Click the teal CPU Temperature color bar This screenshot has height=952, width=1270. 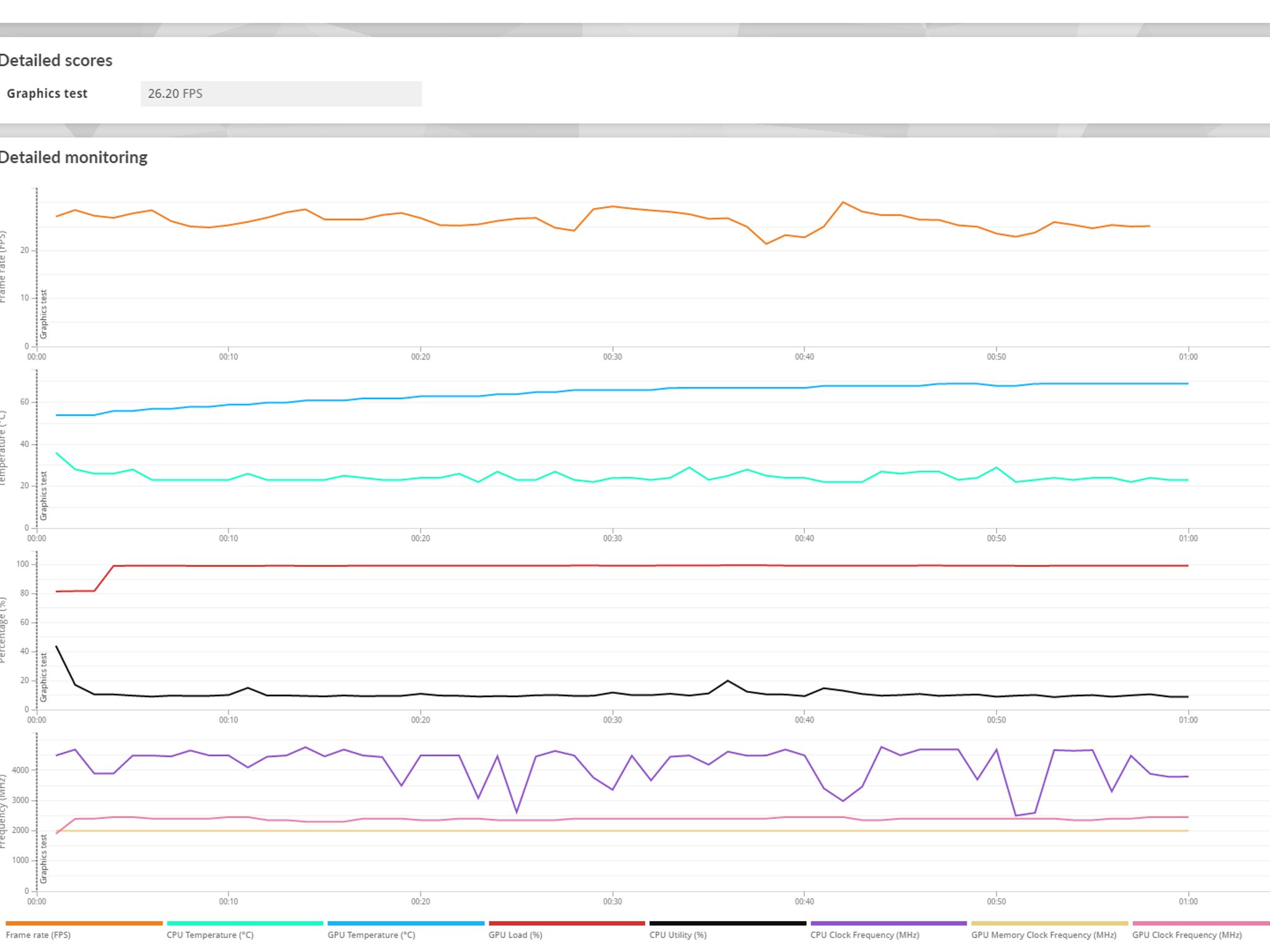tap(245, 923)
